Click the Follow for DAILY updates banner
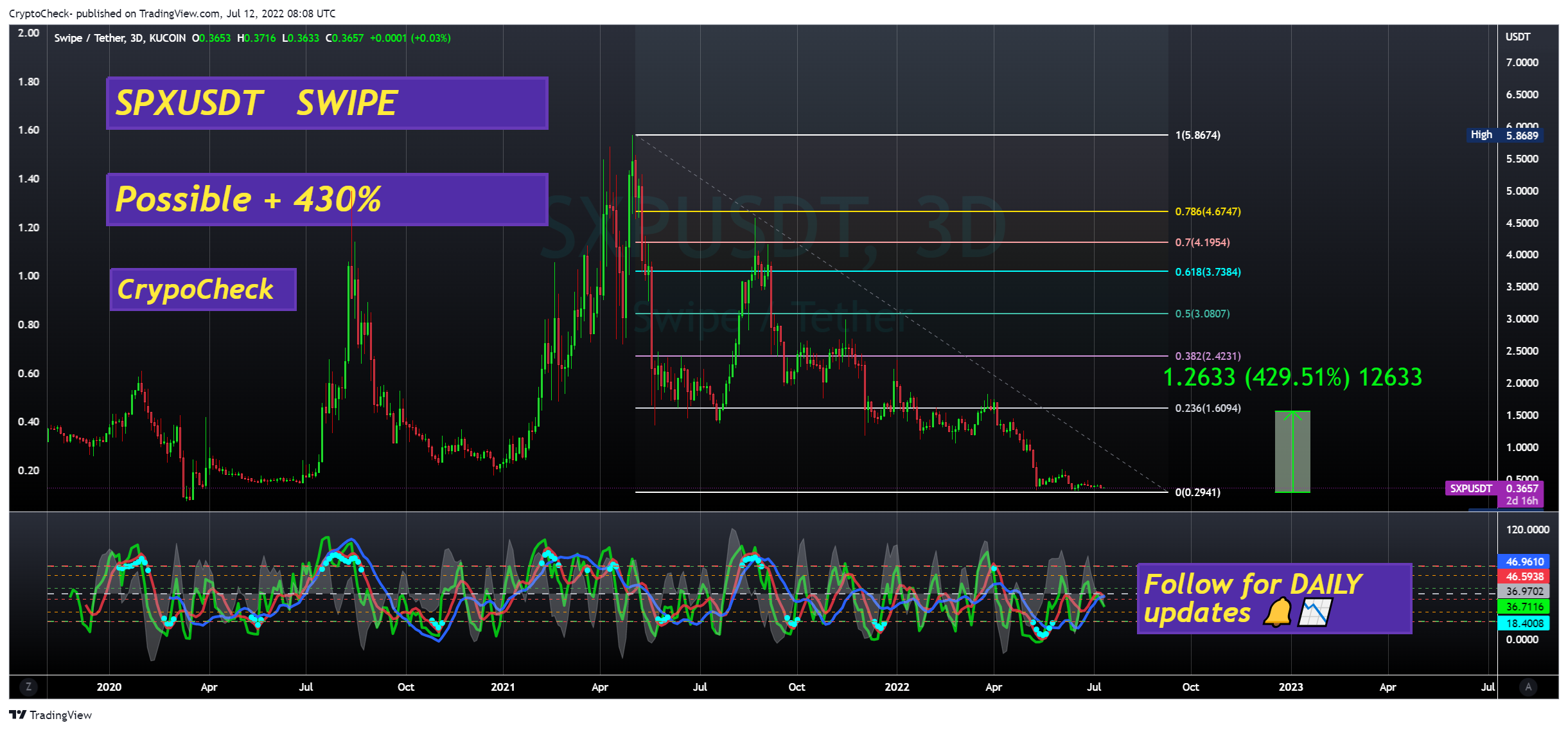1568x730 pixels. click(1274, 598)
